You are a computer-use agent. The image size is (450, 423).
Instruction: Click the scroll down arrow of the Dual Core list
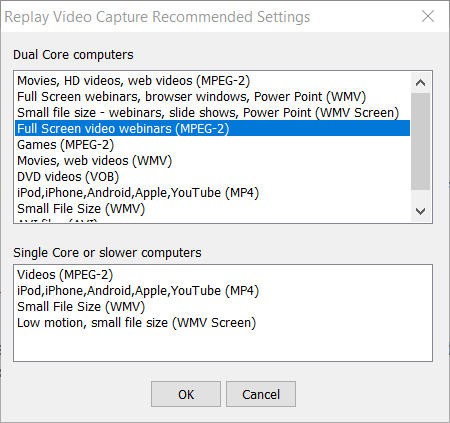click(420, 211)
